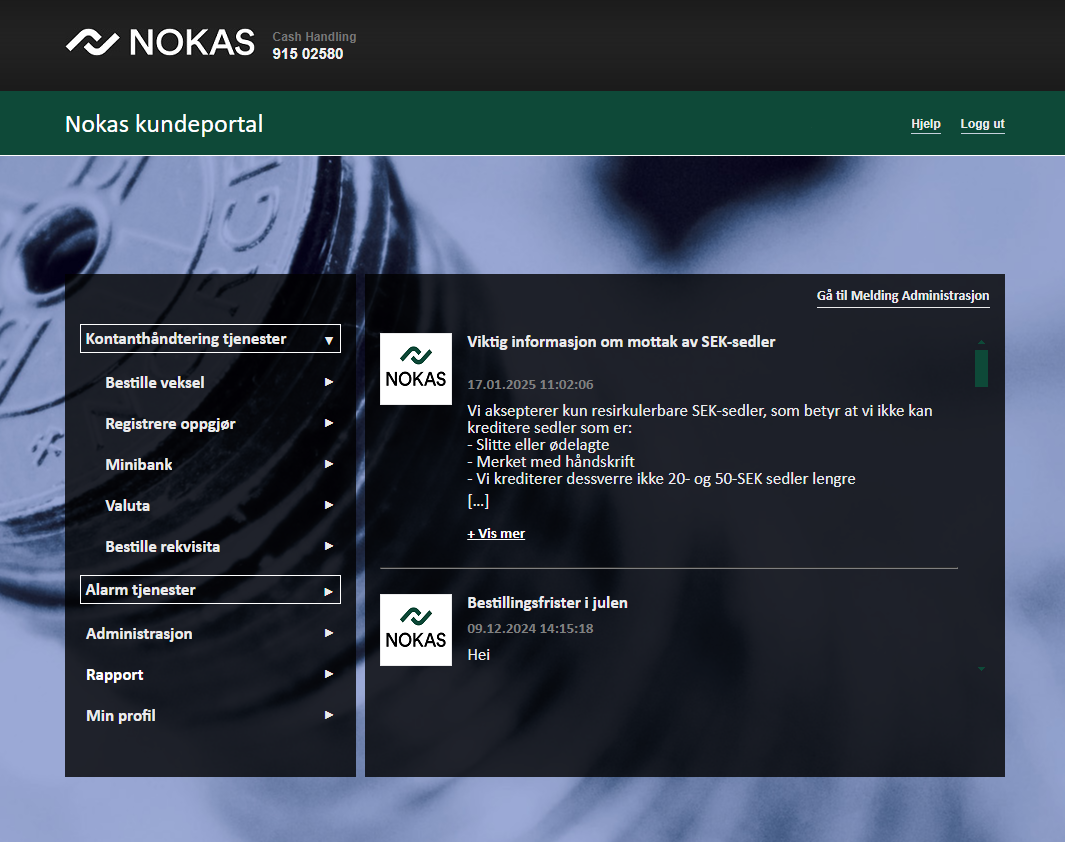
Task: Click the message list scrollbar thumb
Action: coord(981,367)
